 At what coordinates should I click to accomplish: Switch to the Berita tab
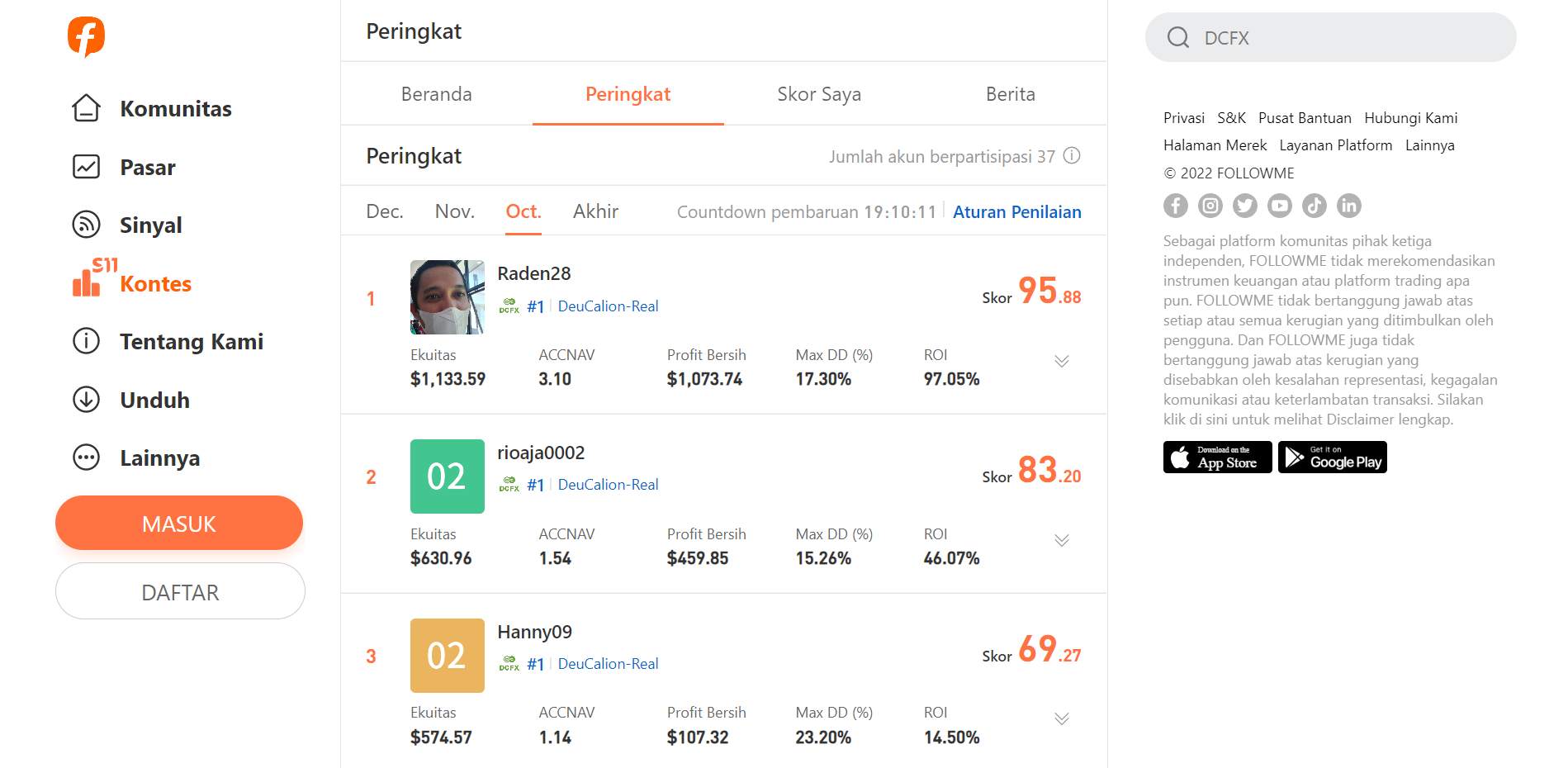coord(1010,94)
